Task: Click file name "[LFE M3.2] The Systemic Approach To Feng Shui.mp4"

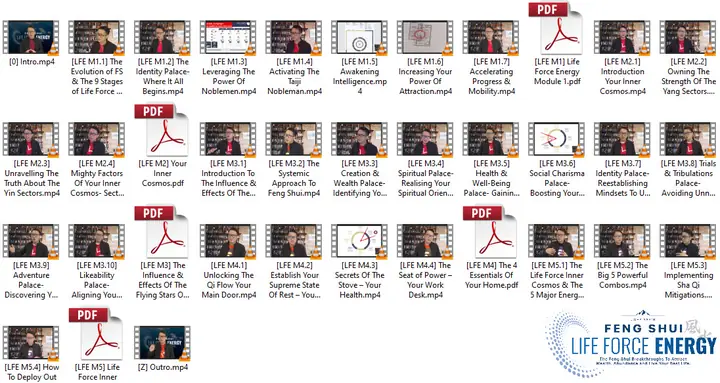Action: 294,178
